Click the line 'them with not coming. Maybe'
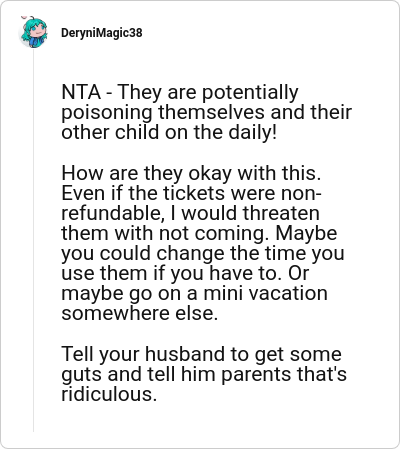 click(199, 233)
